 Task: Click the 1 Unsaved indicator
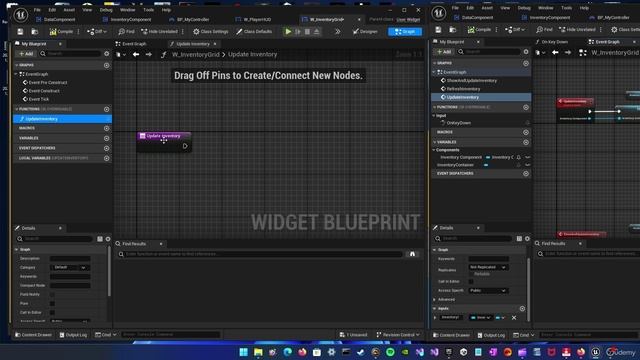click(x=353, y=335)
